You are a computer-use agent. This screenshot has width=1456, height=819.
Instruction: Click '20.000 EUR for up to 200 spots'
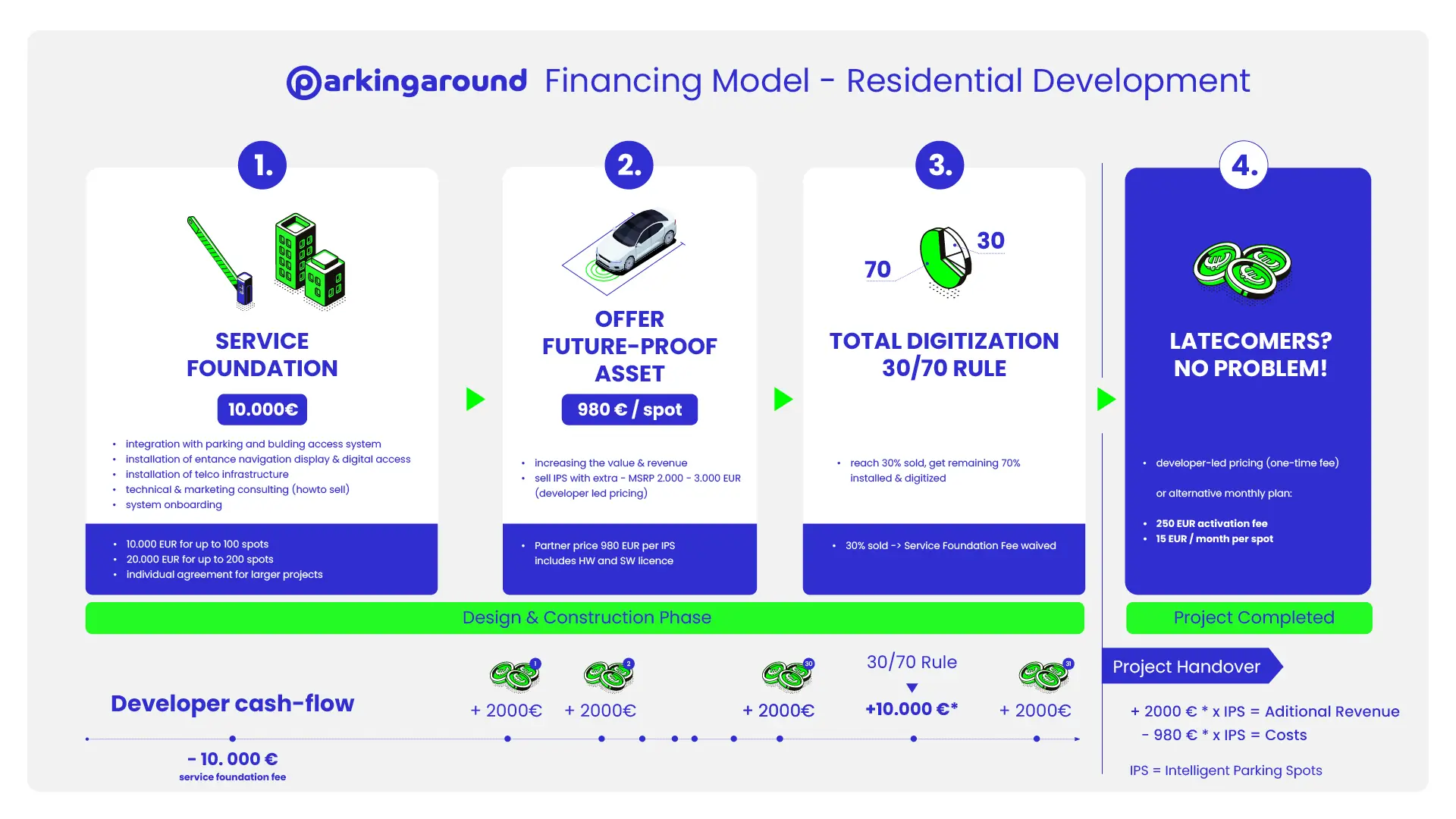[x=200, y=560]
